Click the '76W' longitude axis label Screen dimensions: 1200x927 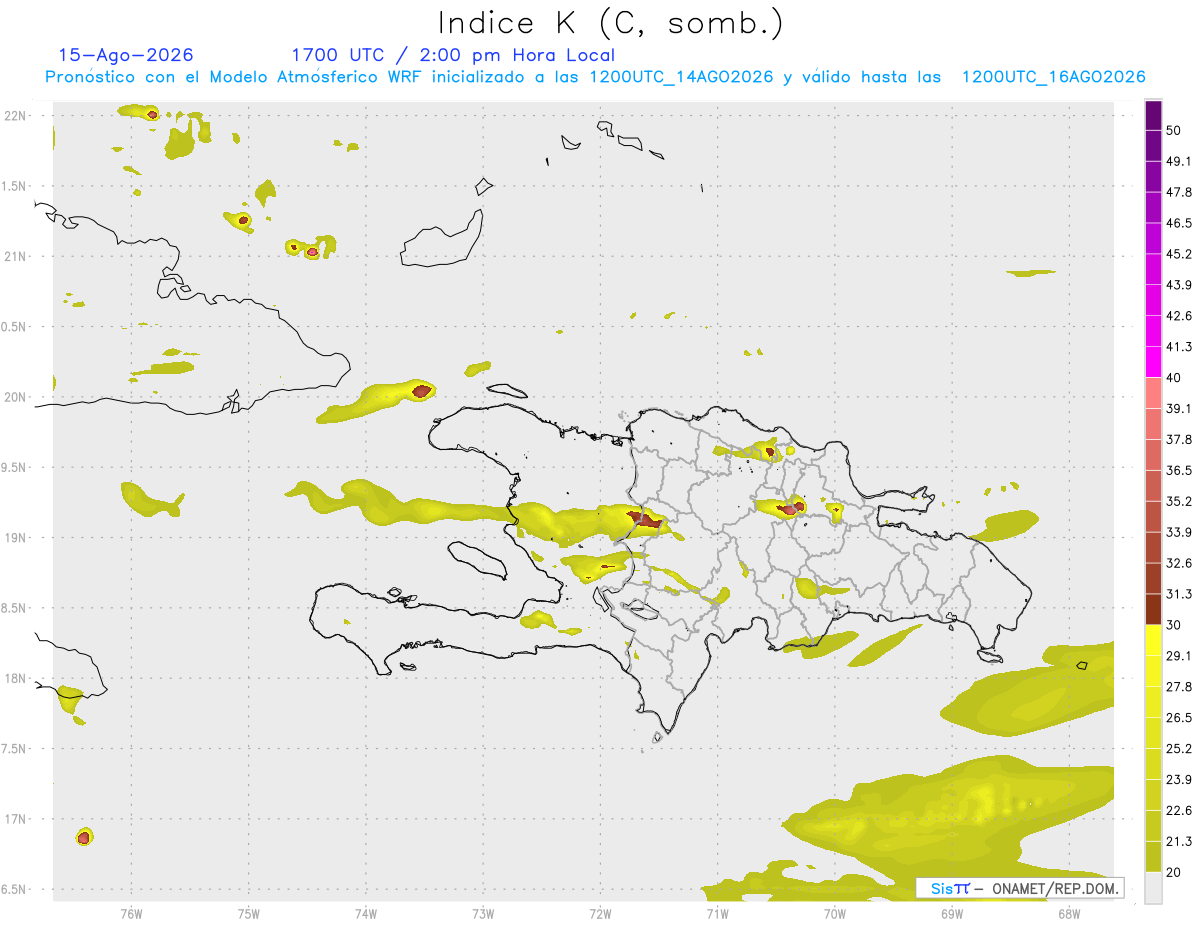131,914
